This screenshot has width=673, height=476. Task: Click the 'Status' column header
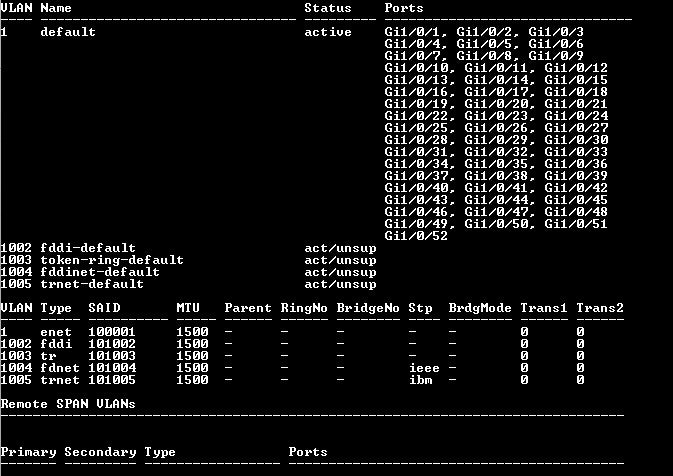(x=328, y=8)
